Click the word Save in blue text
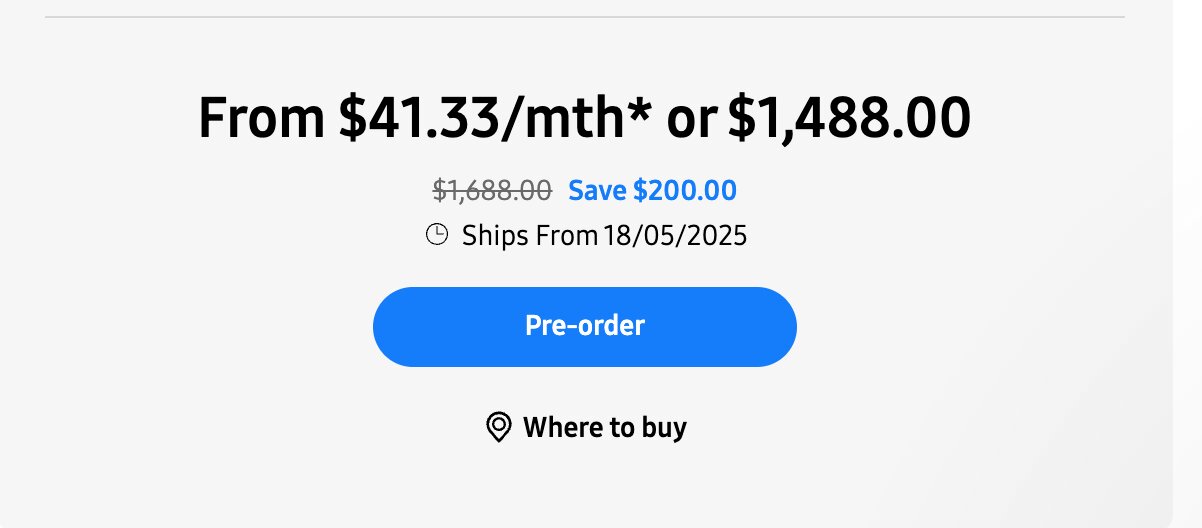This screenshot has height=528, width=1202. point(598,190)
